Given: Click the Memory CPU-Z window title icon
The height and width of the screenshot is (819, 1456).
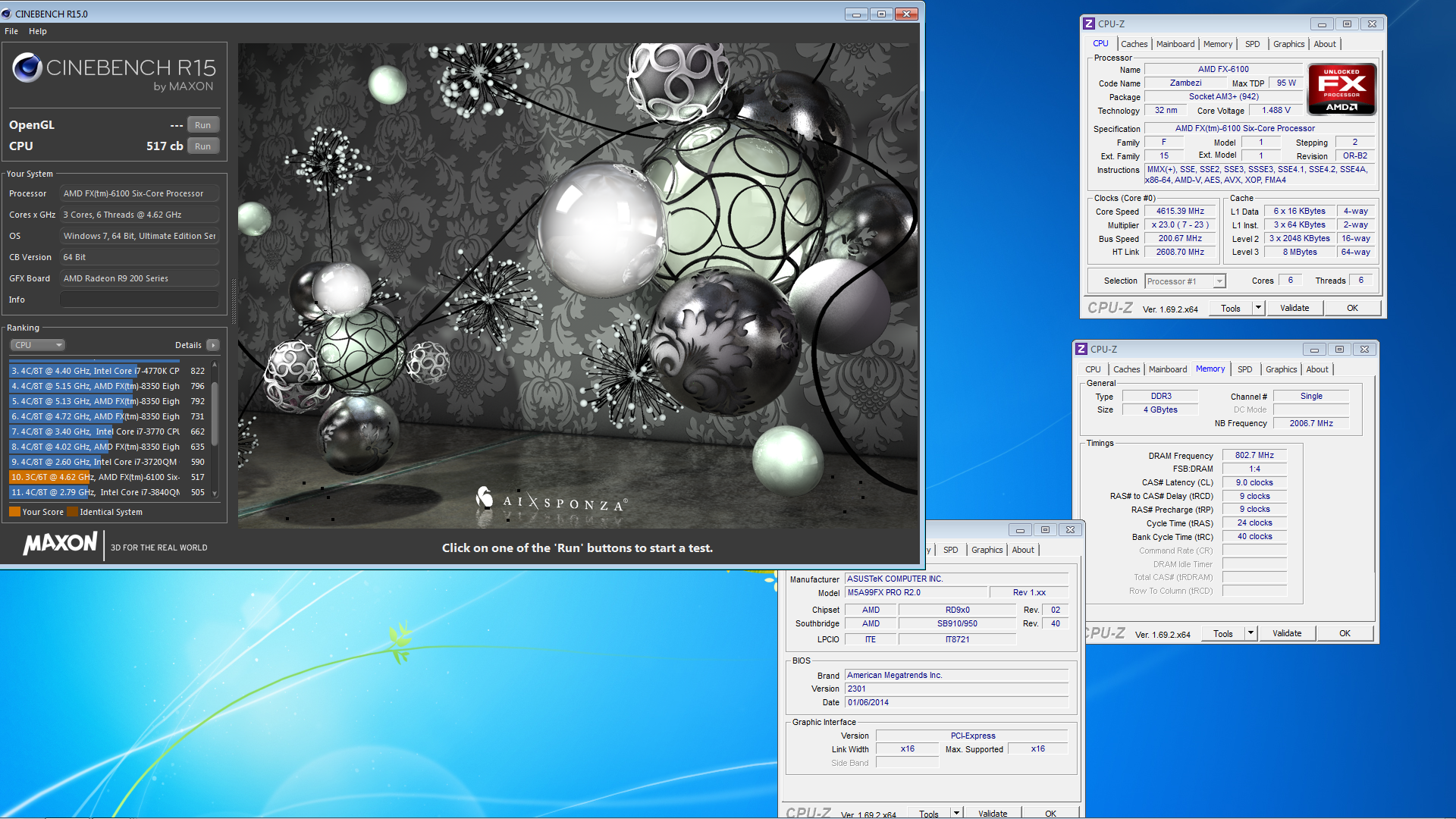Looking at the screenshot, I should point(1081,349).
